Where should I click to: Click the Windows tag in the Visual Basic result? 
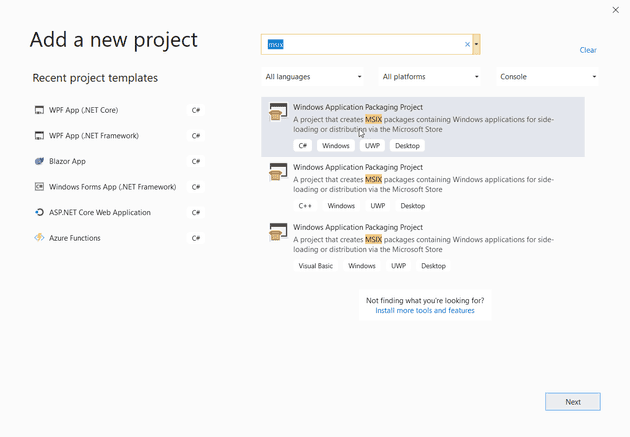click(x=362, y=266)
